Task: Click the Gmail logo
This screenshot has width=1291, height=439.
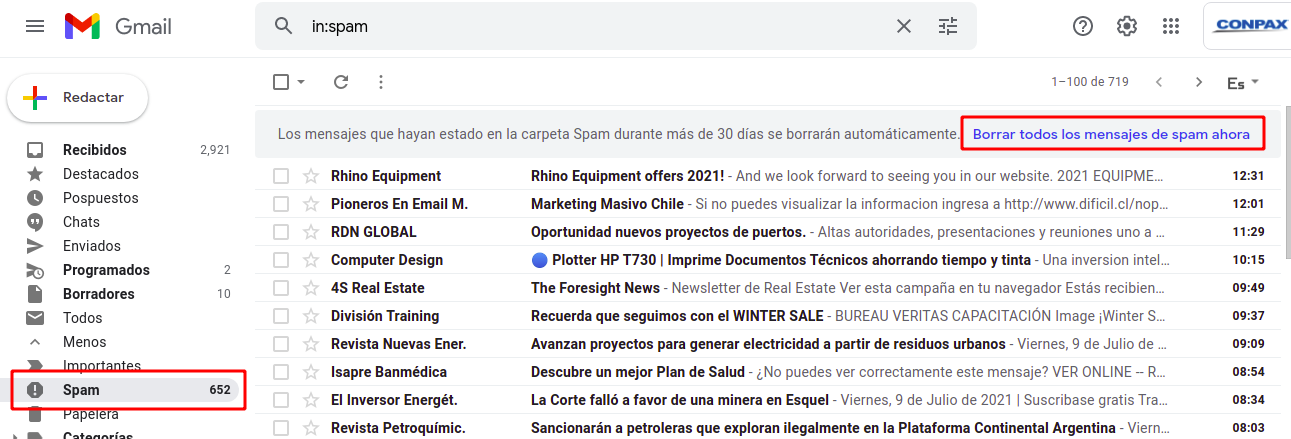Action: [120, 27]
